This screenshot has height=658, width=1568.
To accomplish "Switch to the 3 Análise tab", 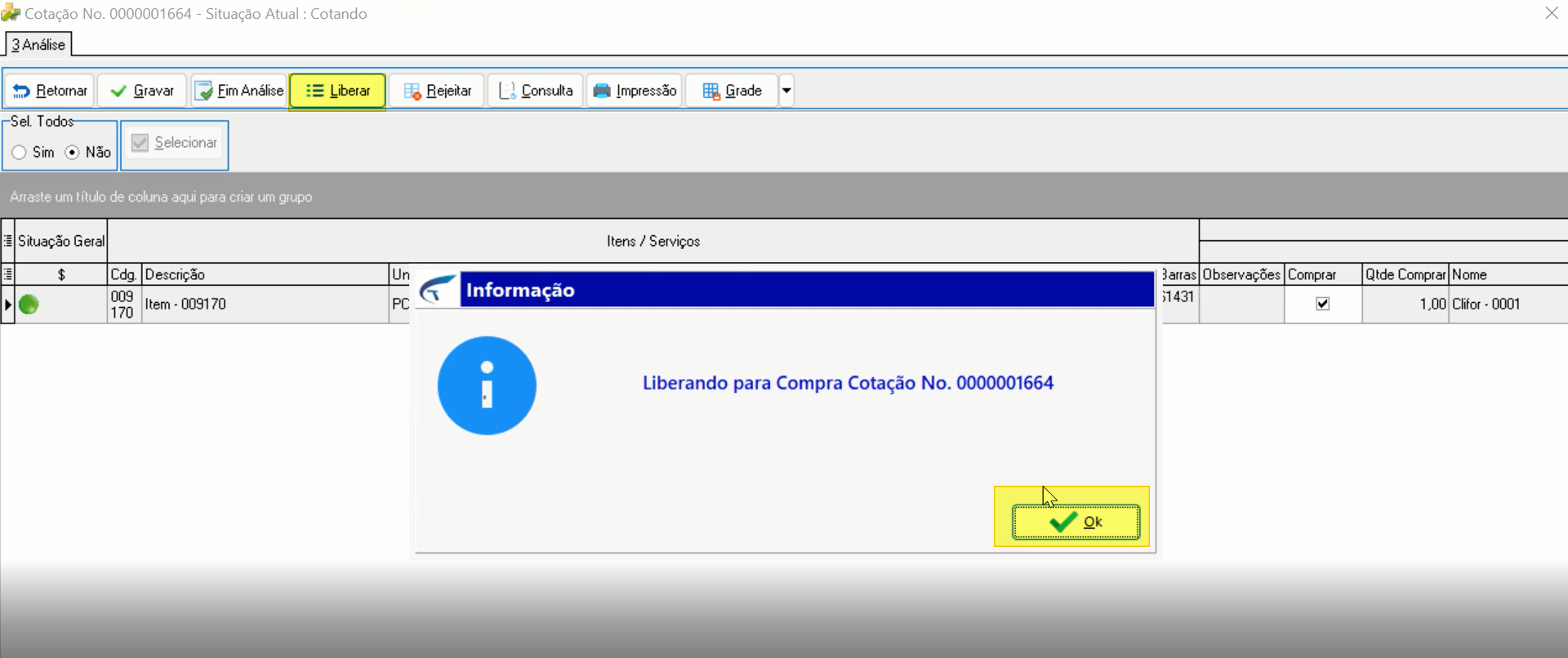I will (38, 45).
